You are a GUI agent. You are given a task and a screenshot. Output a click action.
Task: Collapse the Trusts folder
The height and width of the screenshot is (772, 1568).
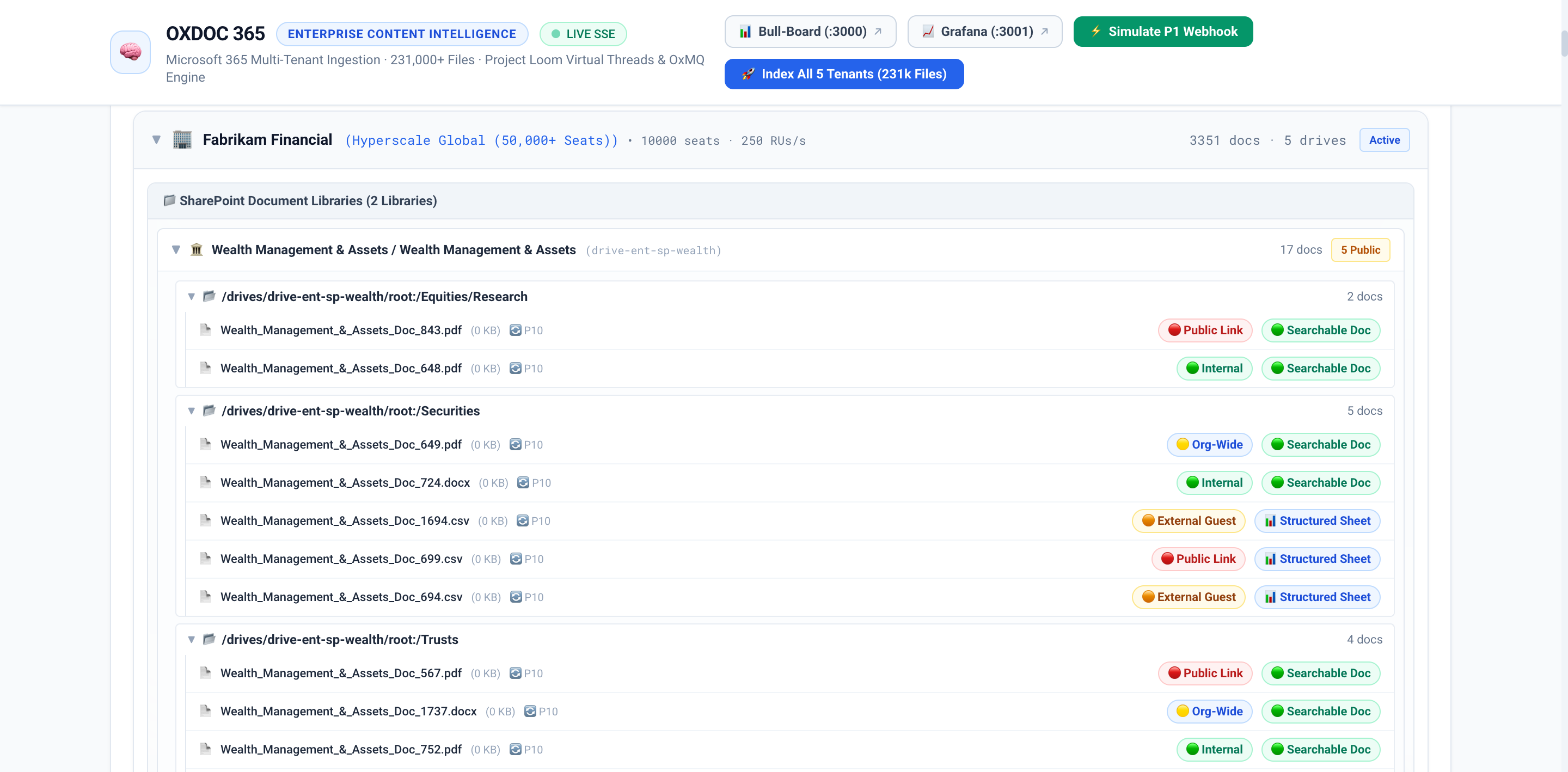[191, 639]
